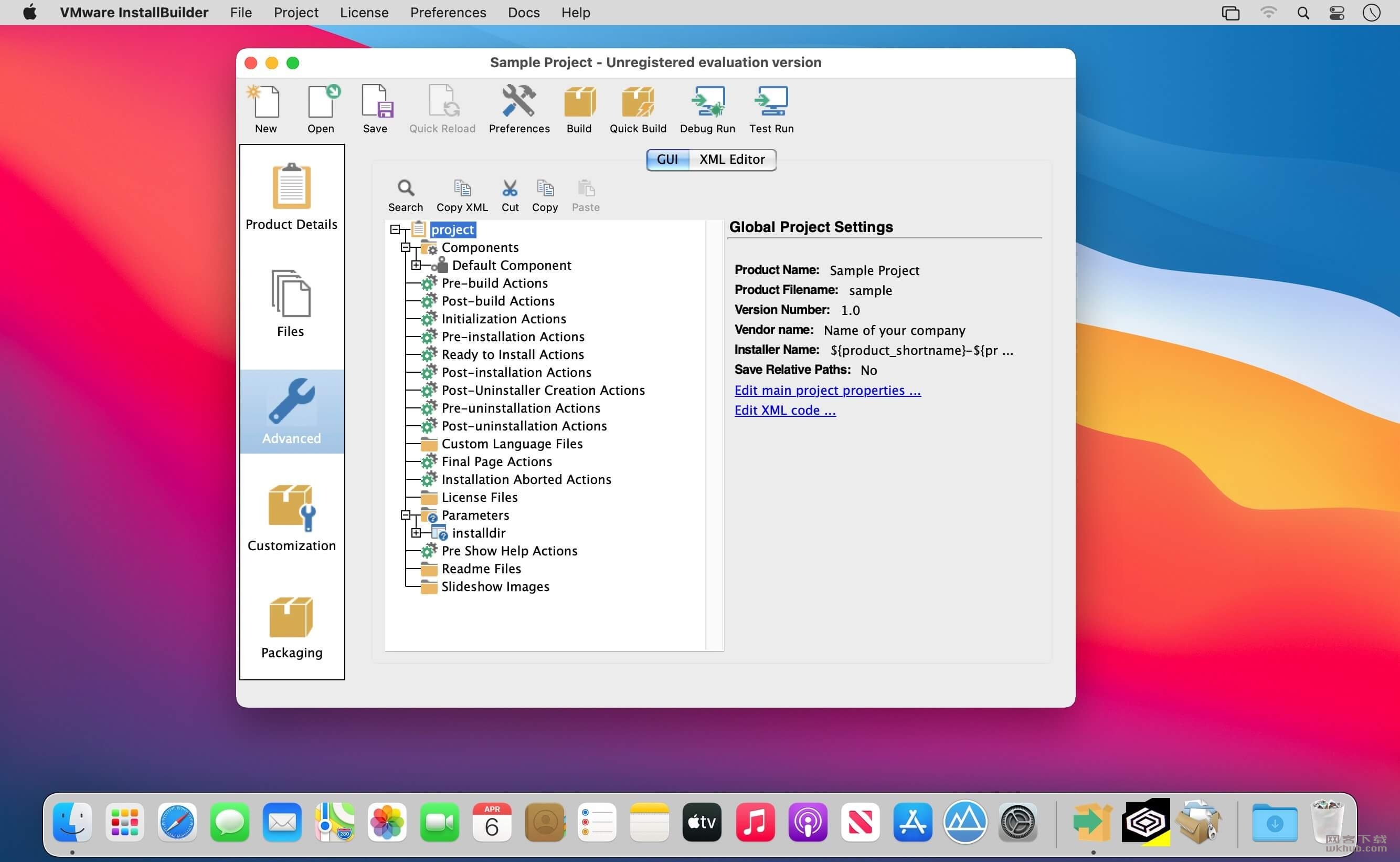Open the Apple menu
1400x862 pixels.
click(x=29, y=13)
